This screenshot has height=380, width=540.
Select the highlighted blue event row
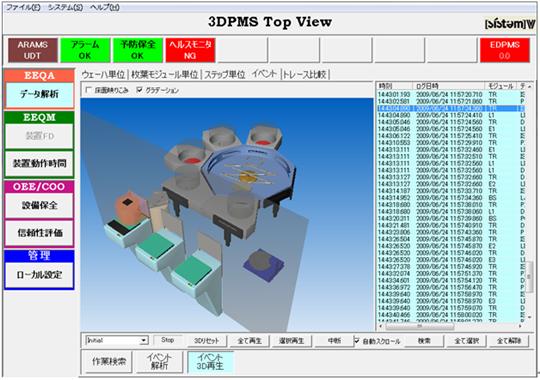(x=450, y=108)
